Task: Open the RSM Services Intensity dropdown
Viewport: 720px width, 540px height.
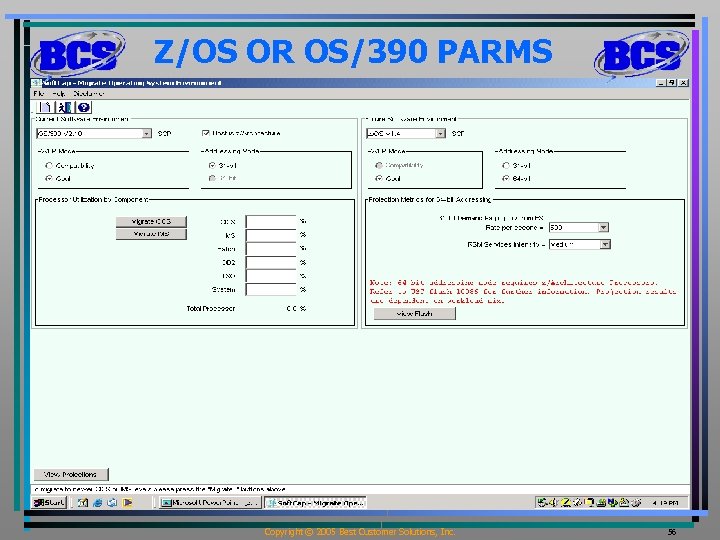Action: pyautogui.click(x=605, y=244)
